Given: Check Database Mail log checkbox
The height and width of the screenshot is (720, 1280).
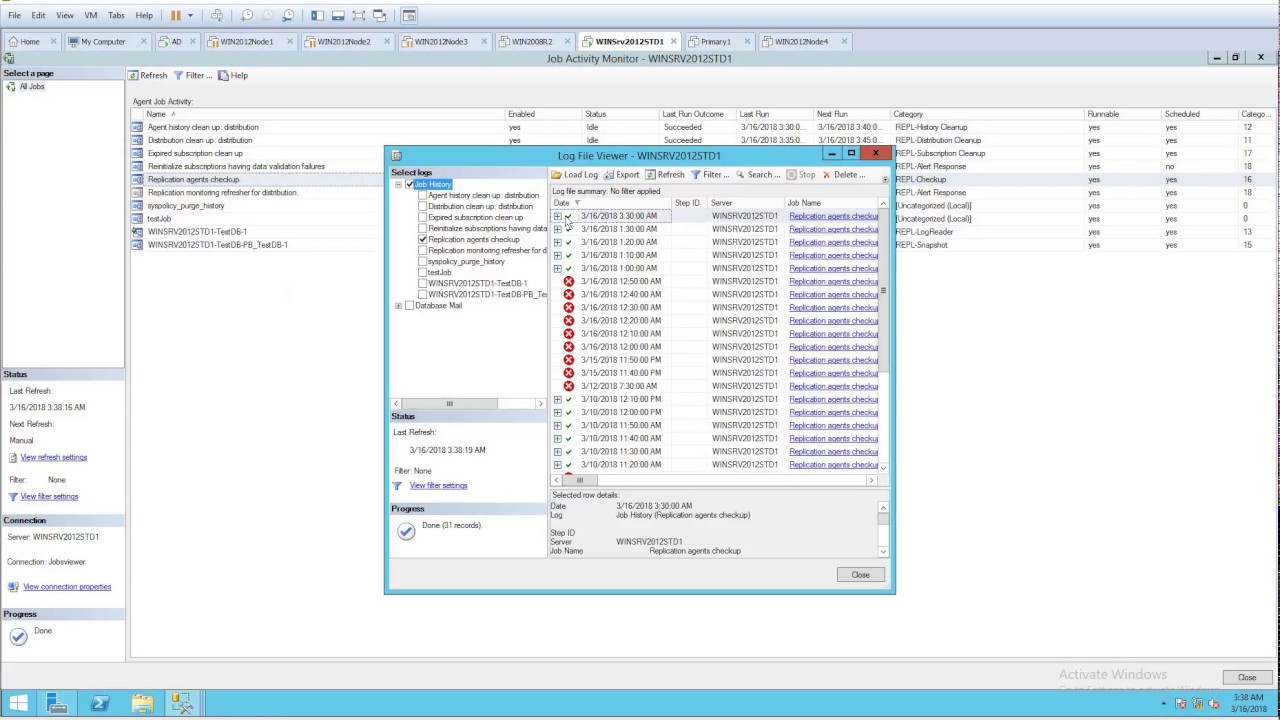Looking at the screenshot, I should coord(409,306).
